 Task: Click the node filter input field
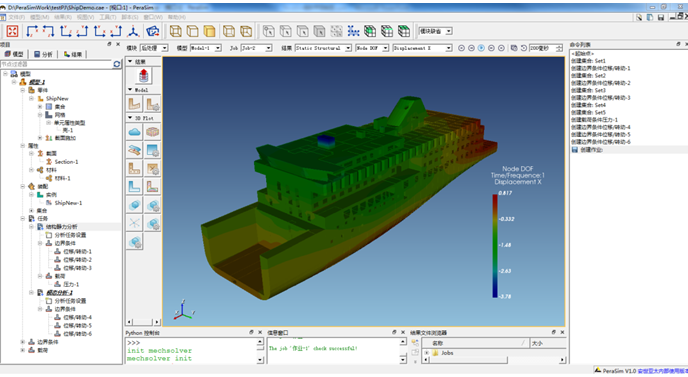(x=56, y=64)
